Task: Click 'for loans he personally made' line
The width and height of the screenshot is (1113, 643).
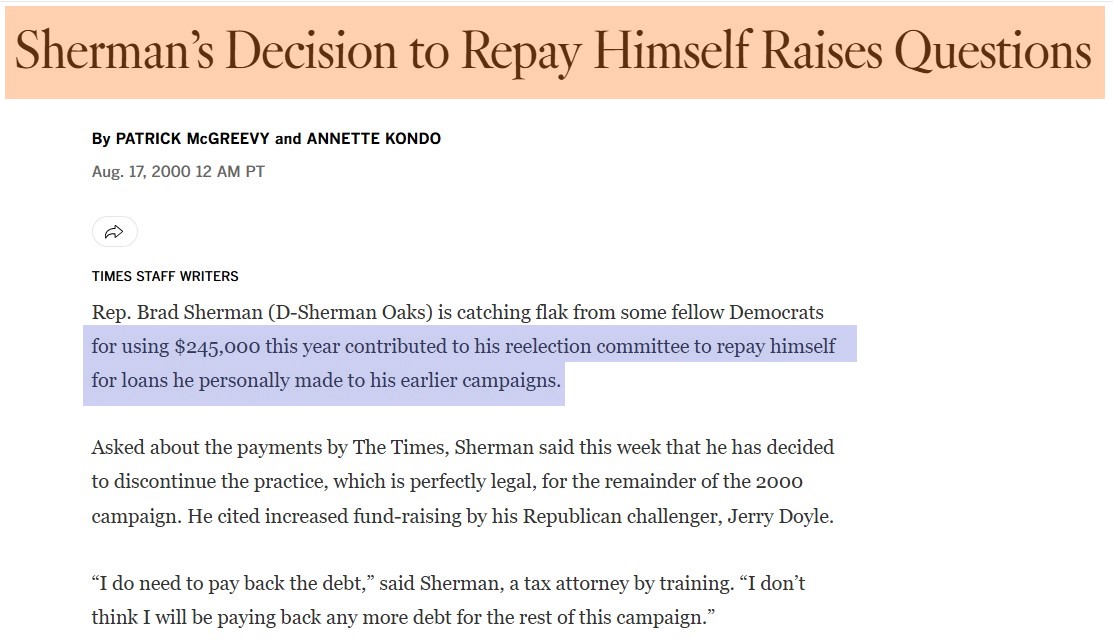Action: (x=326, y=380)
